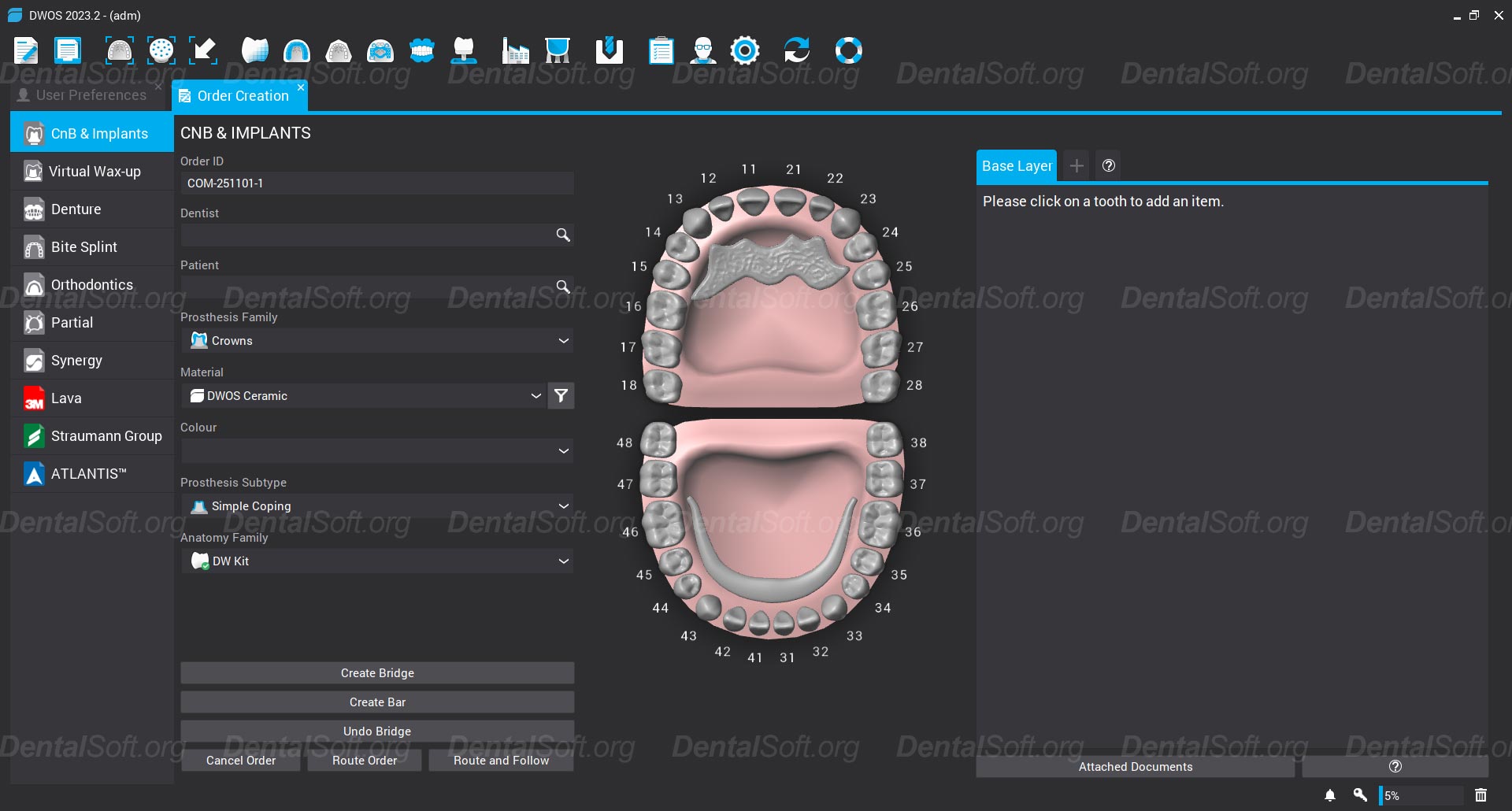Open the Settings gear in the toolbar
1512x811 pixels.
(x=745, y=50)
